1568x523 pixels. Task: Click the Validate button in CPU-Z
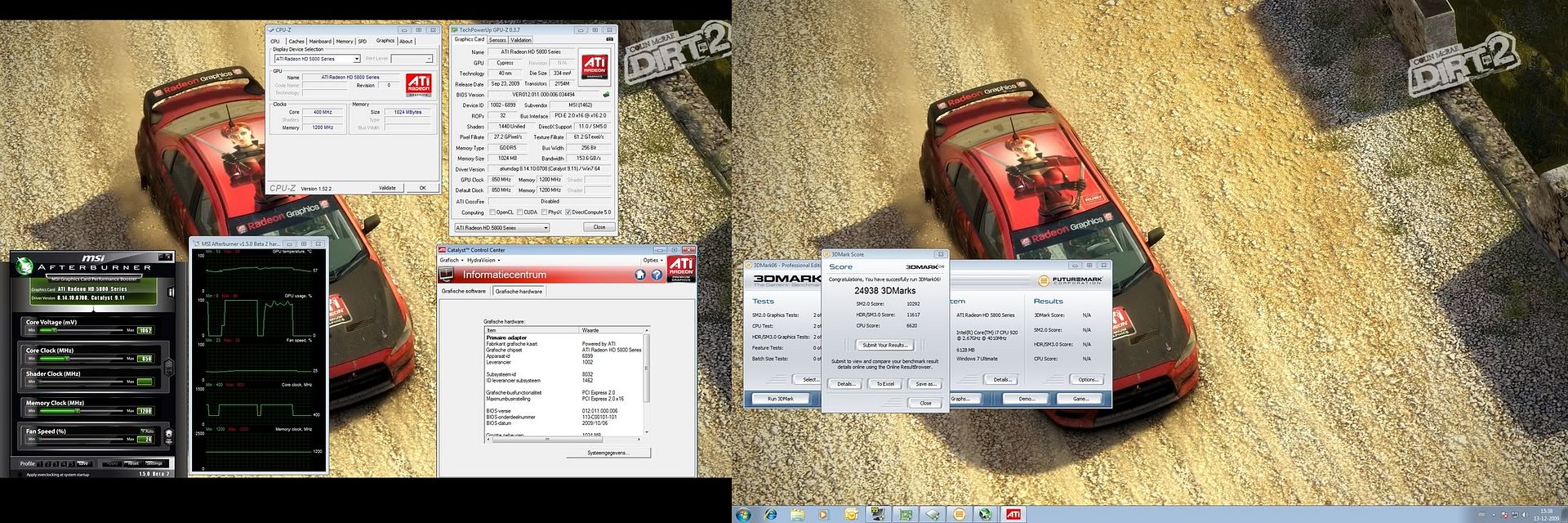click(x=387, y=188)
